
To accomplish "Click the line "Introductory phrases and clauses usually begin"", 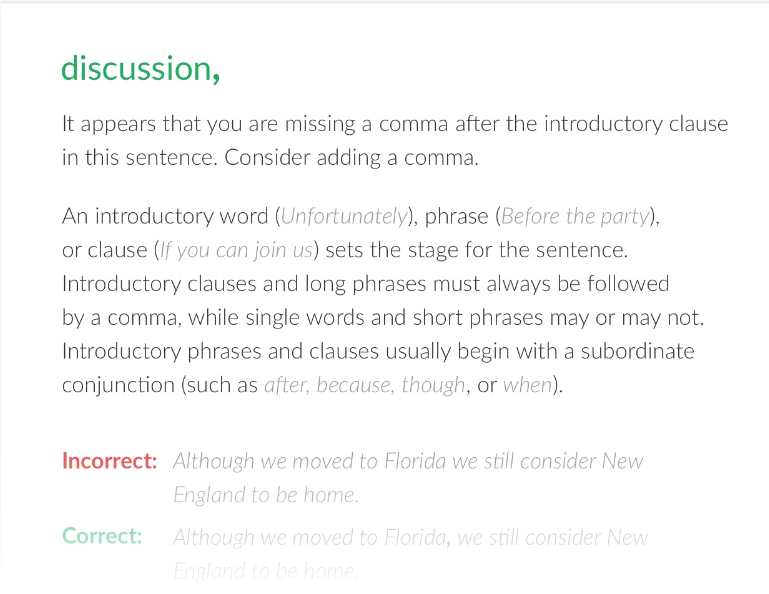I will tap(378, 352).
